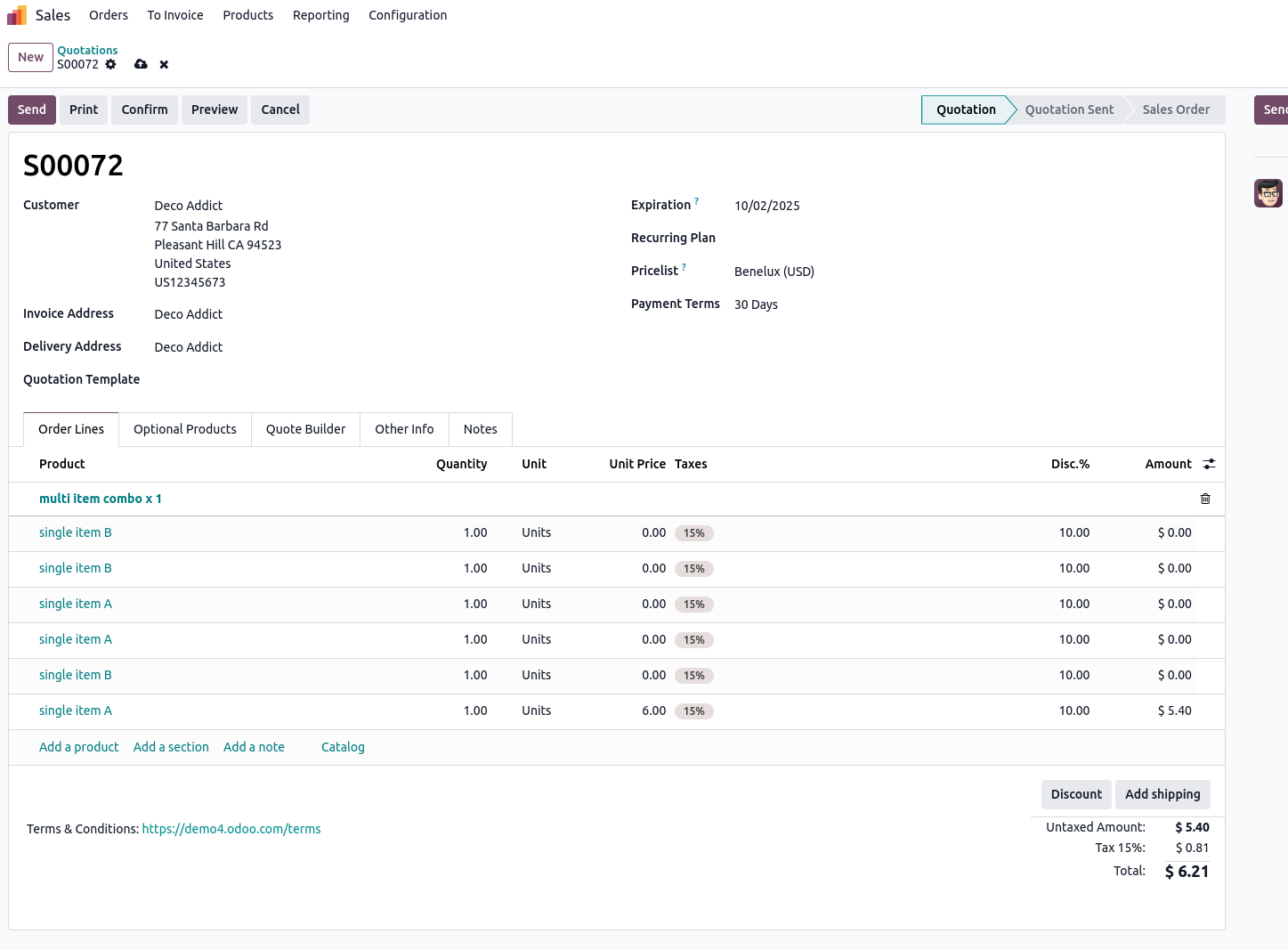Screen dimensions: 1288x950
Task: Discard changes with the X icon
Action: [x=164, y=64]
